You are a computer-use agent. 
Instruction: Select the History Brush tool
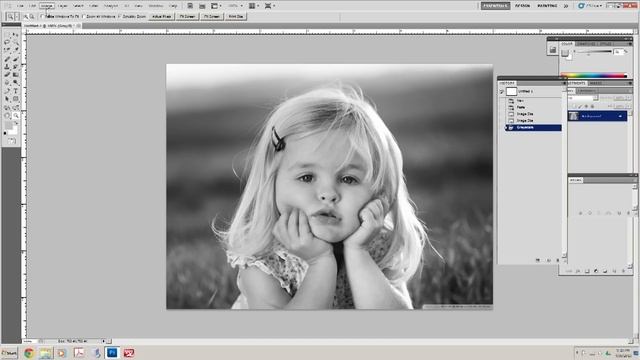tap(16, 67)
